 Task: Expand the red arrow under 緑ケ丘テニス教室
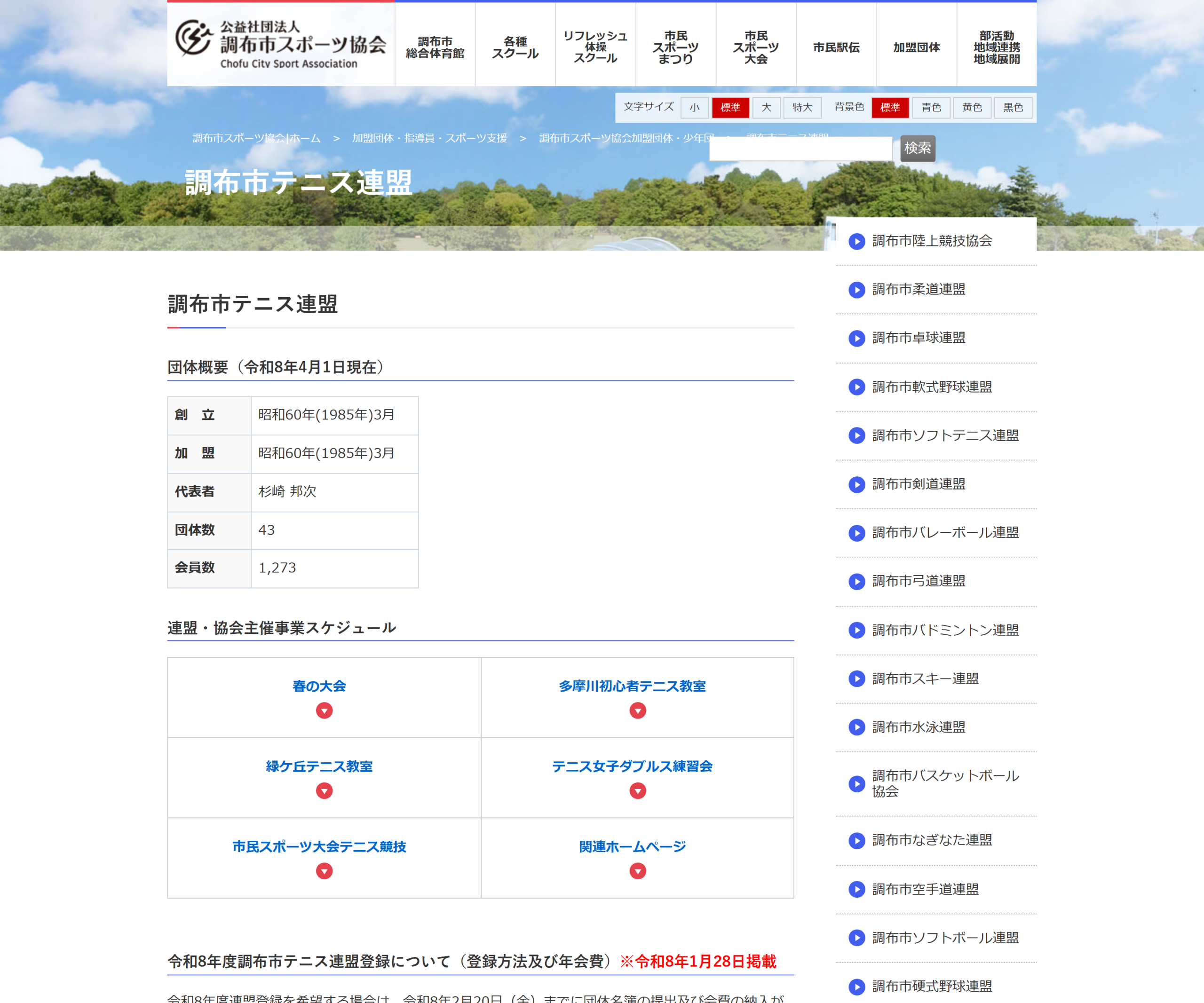(325, 791)
